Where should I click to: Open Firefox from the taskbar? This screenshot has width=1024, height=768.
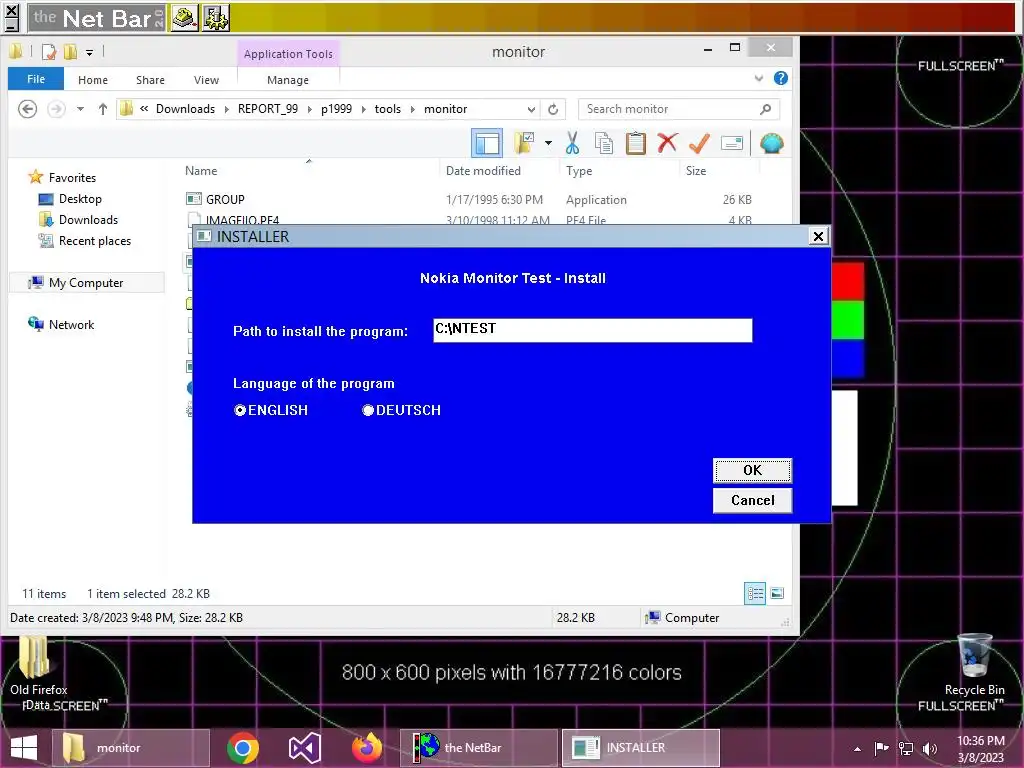(367, 748)
